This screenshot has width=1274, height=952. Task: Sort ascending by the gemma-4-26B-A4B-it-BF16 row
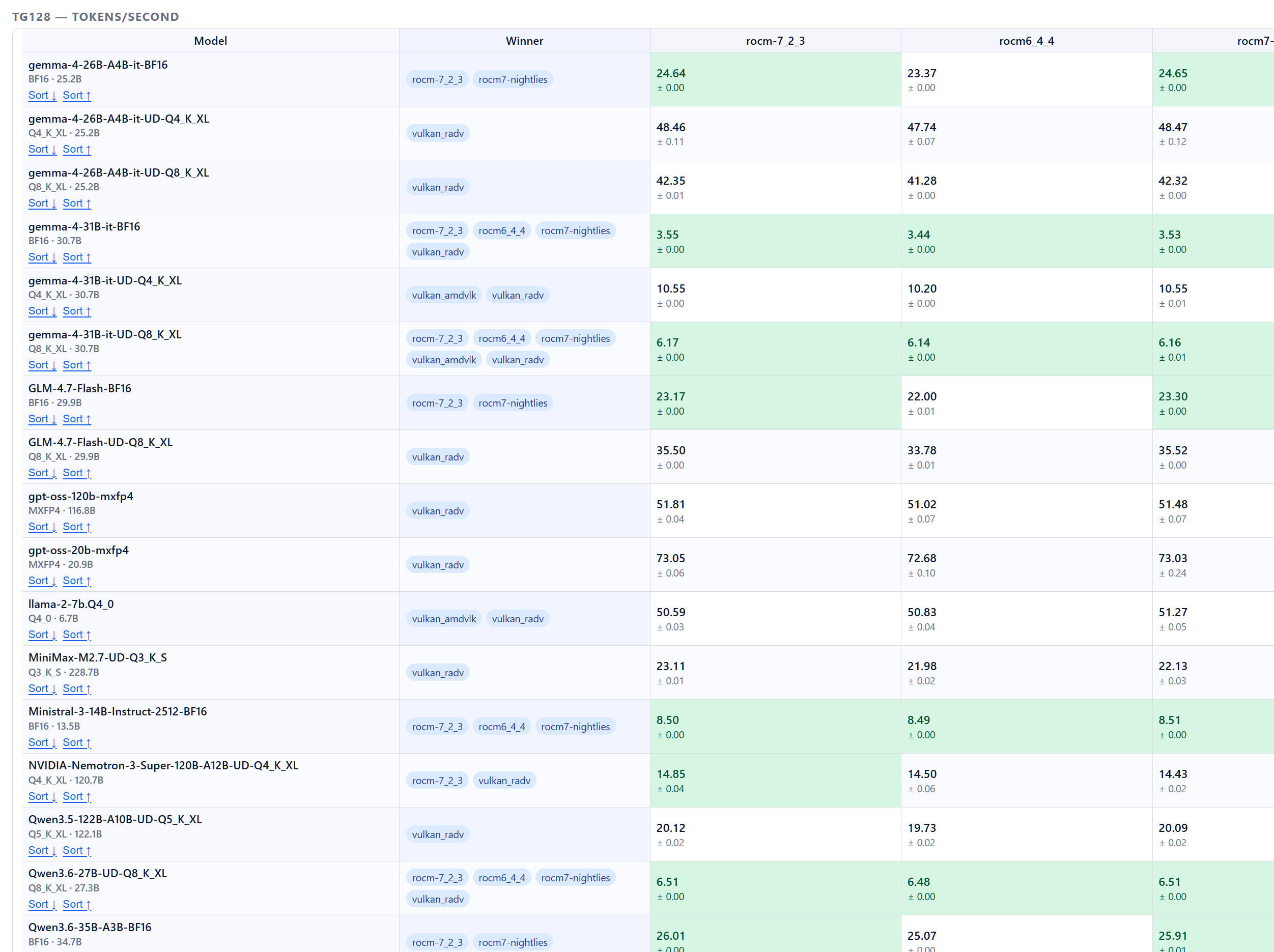coord(76,96)
